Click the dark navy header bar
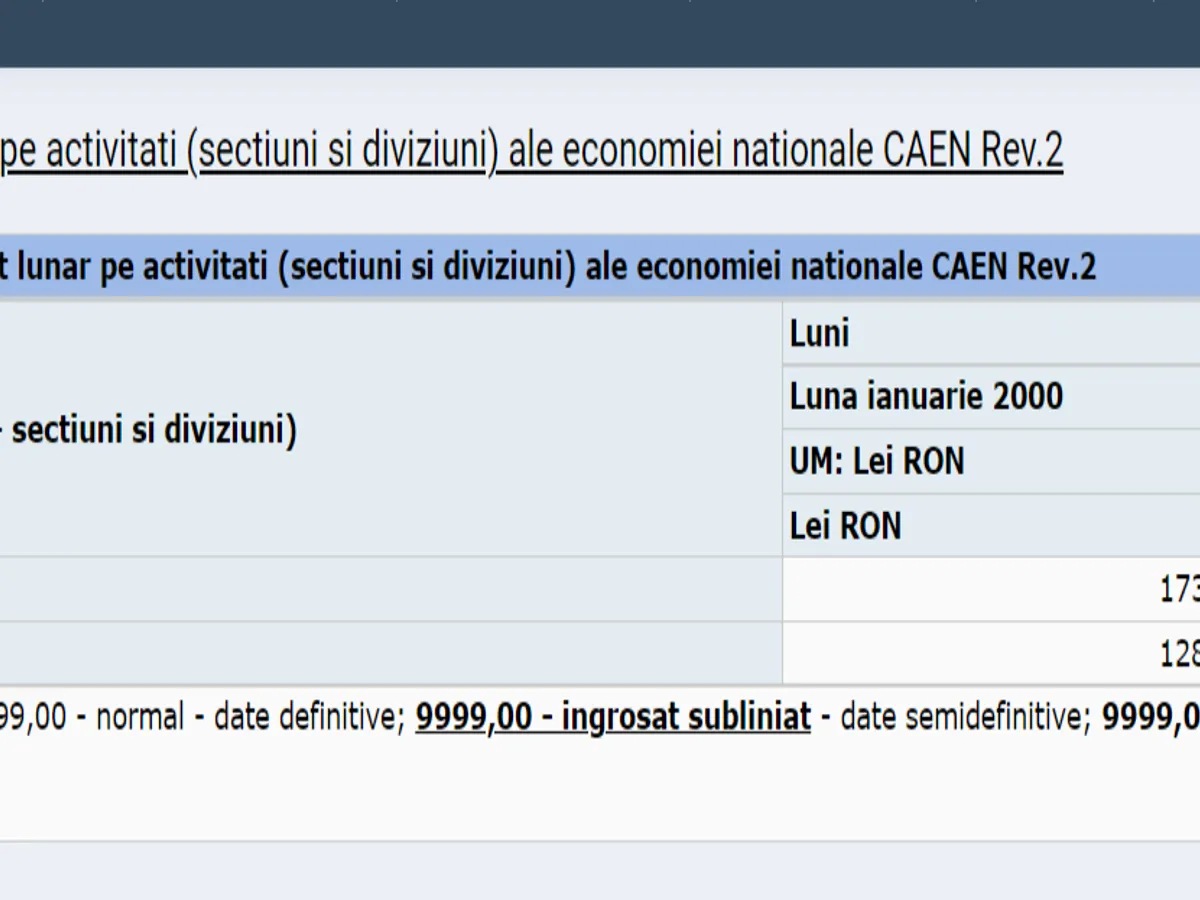 coord(600,33)
